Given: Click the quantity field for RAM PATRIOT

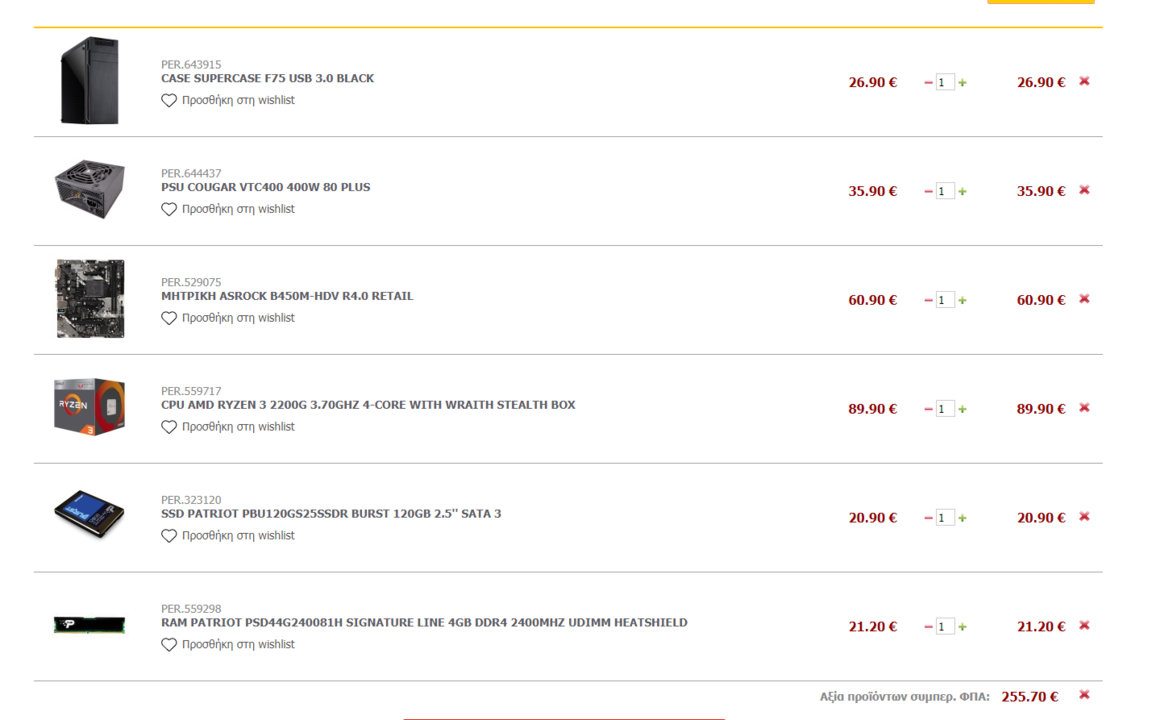Looking at the screenshot, I should pyautogui.click(x=945, y=627).
